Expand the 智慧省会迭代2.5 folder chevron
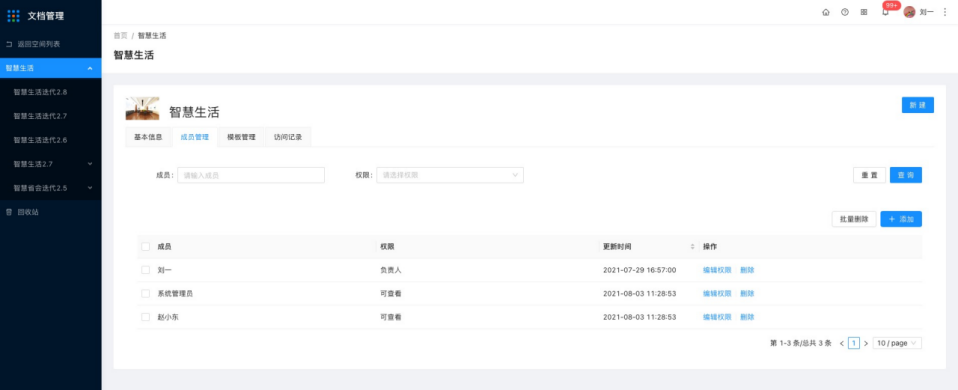The image size is (958, 390). [90, 188]
